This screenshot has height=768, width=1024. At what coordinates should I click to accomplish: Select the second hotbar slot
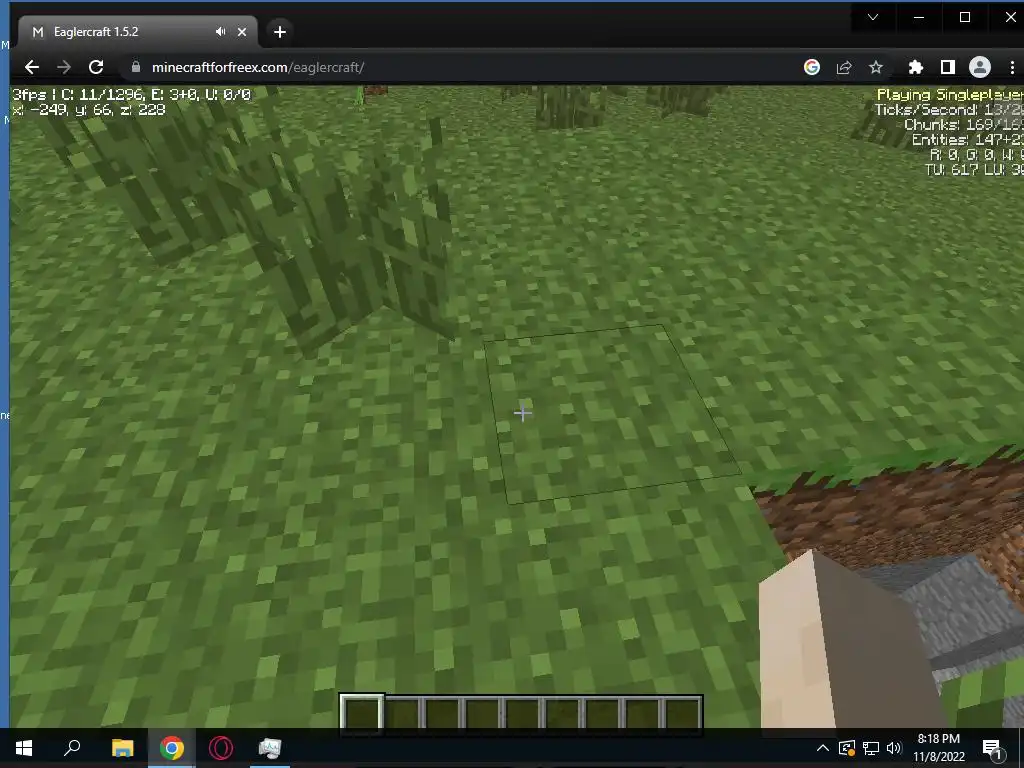point(402,713)
